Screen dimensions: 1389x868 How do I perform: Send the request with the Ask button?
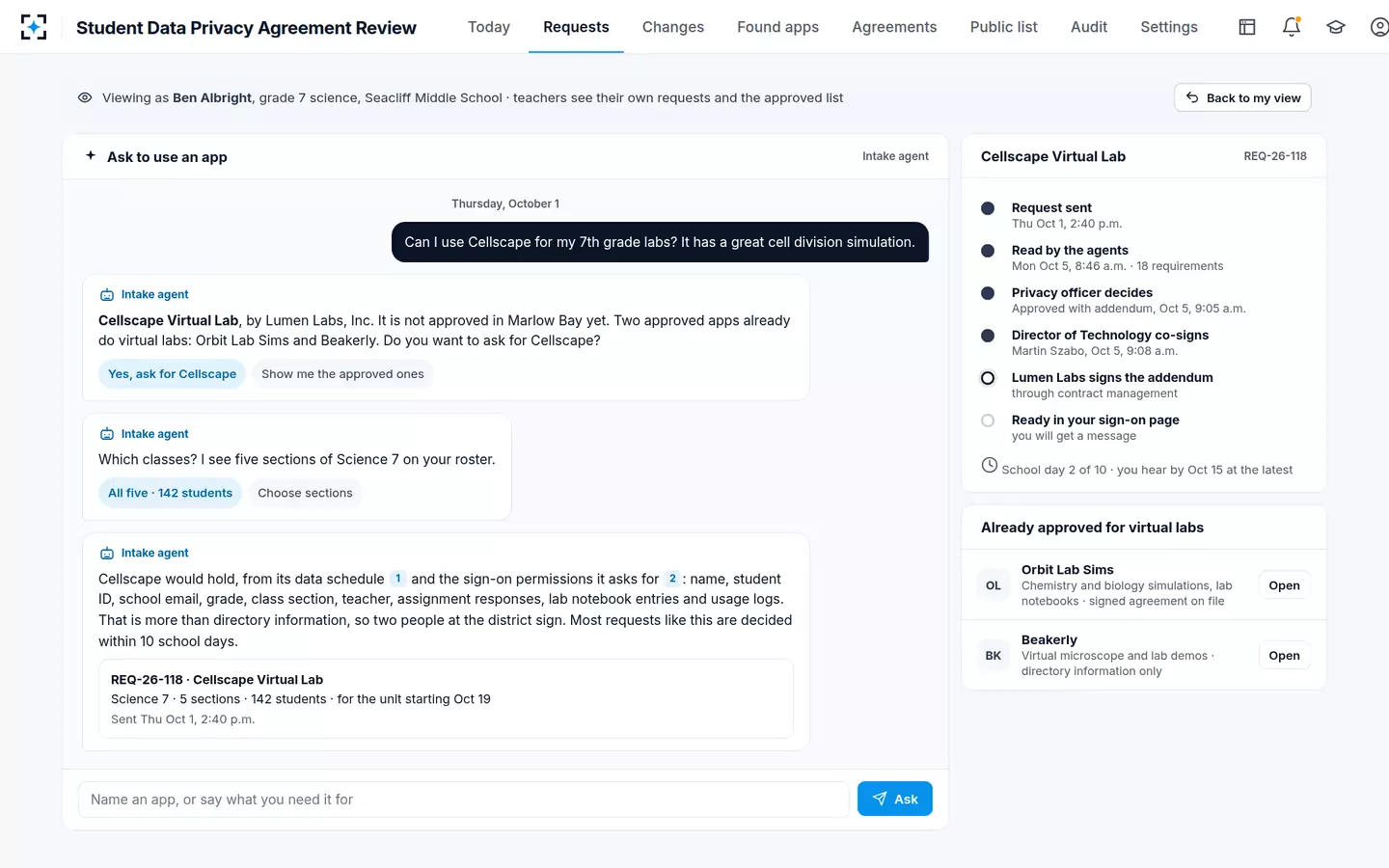click(x=894, y=799)
